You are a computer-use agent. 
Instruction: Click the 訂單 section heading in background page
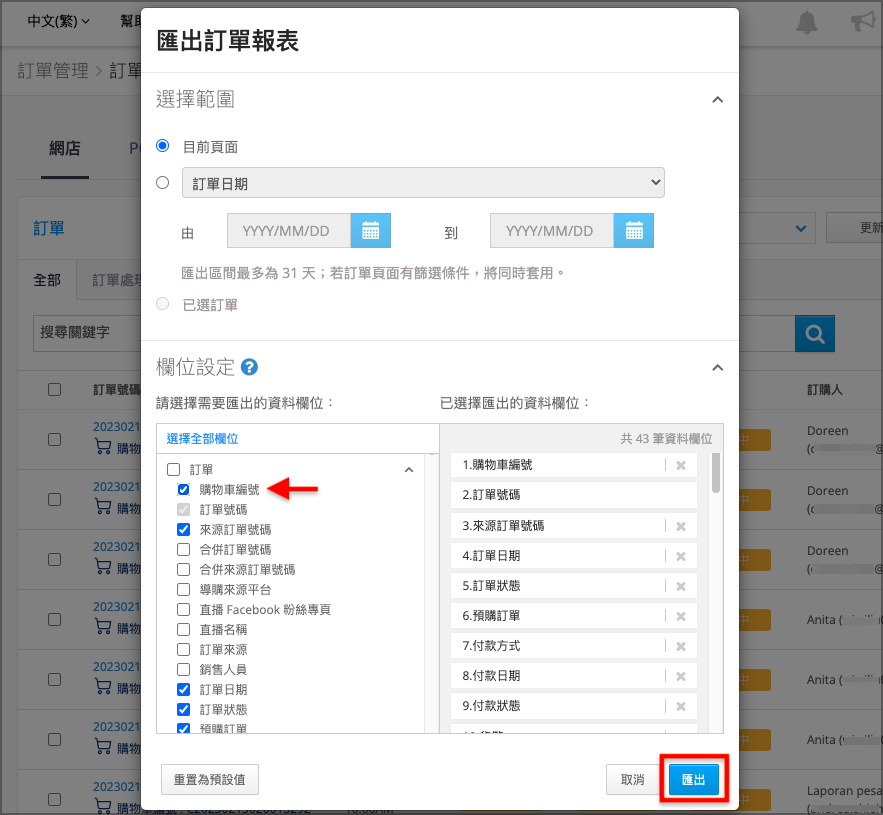pyautogui.click(x=49, y=228)
